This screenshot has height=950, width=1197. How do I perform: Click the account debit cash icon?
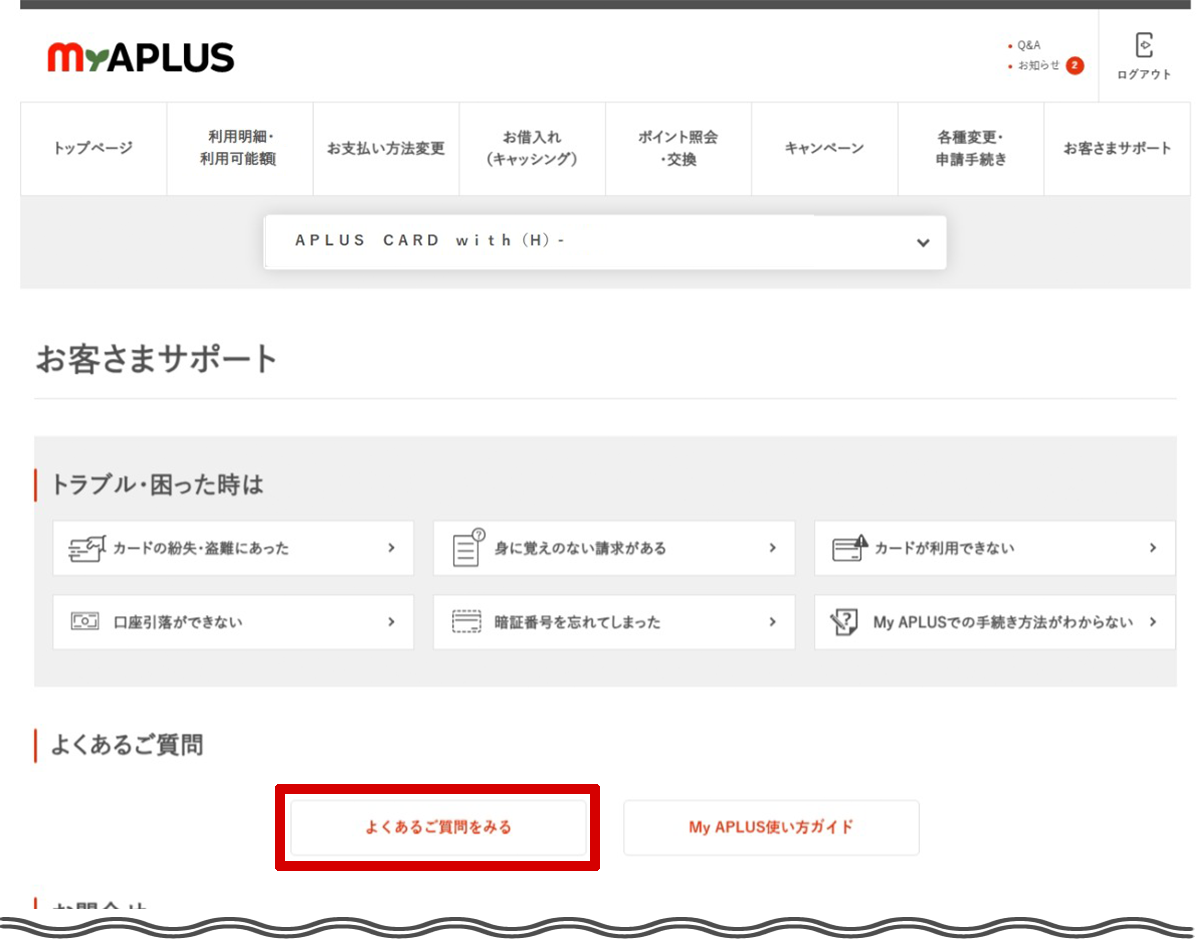pyautogui.click(x=85, y=622)
